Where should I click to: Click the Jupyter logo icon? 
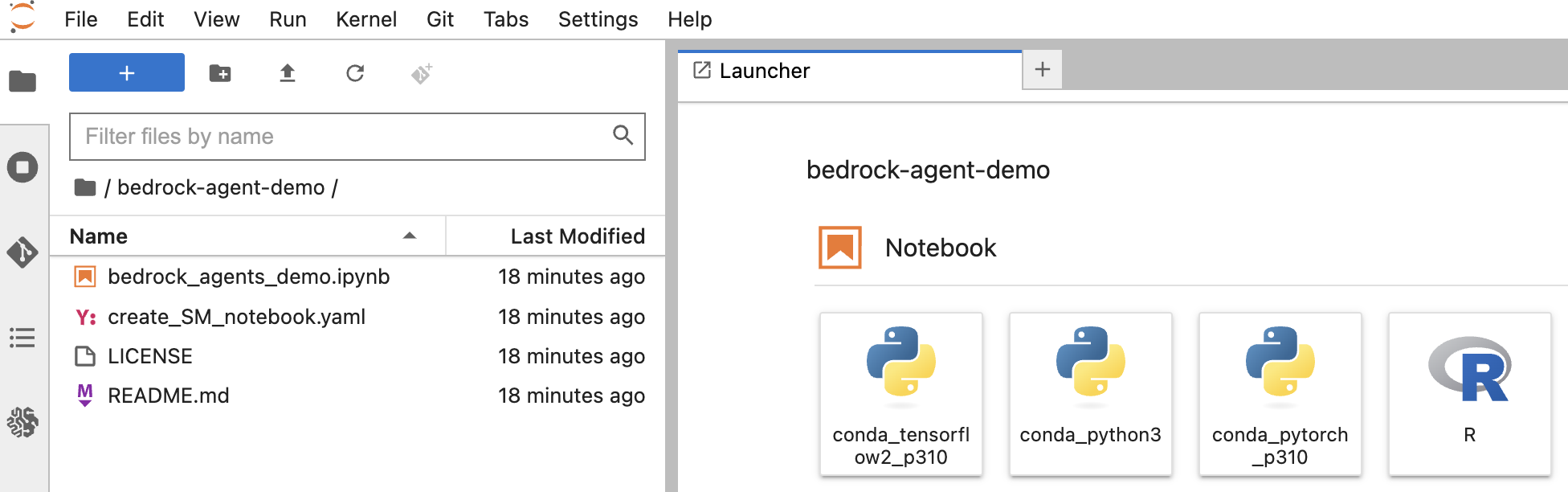coord(22,18)
